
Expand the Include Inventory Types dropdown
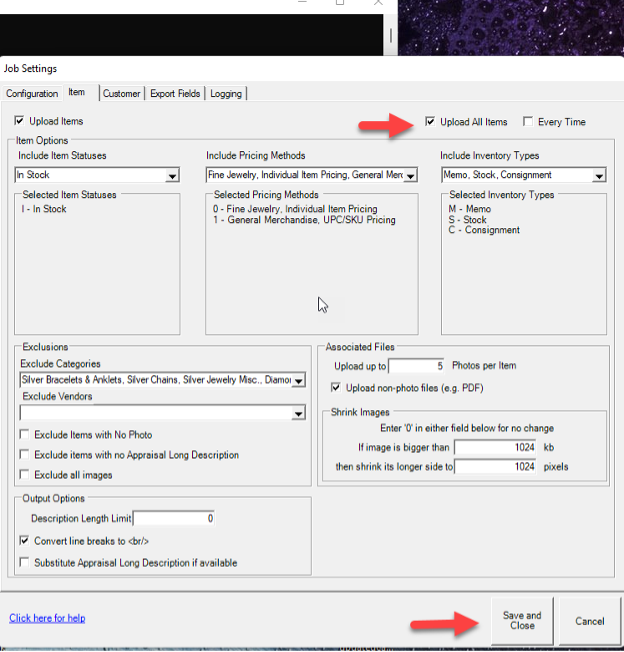click(x=598, y=176)
